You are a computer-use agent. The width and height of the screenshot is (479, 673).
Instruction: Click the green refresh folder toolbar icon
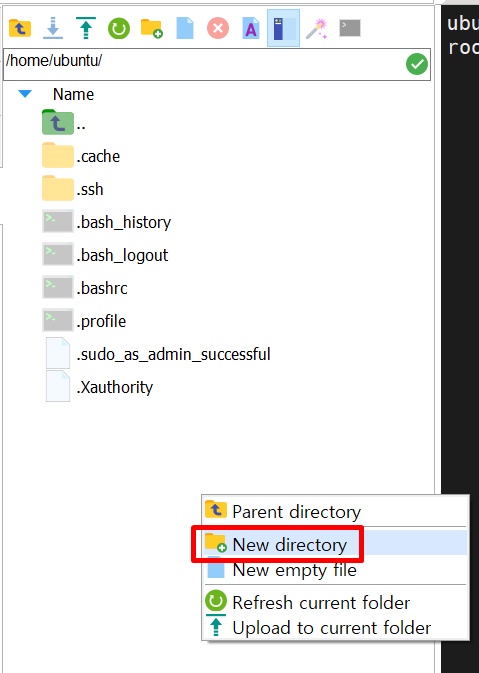pyautogui.click(x=119, y=28)
